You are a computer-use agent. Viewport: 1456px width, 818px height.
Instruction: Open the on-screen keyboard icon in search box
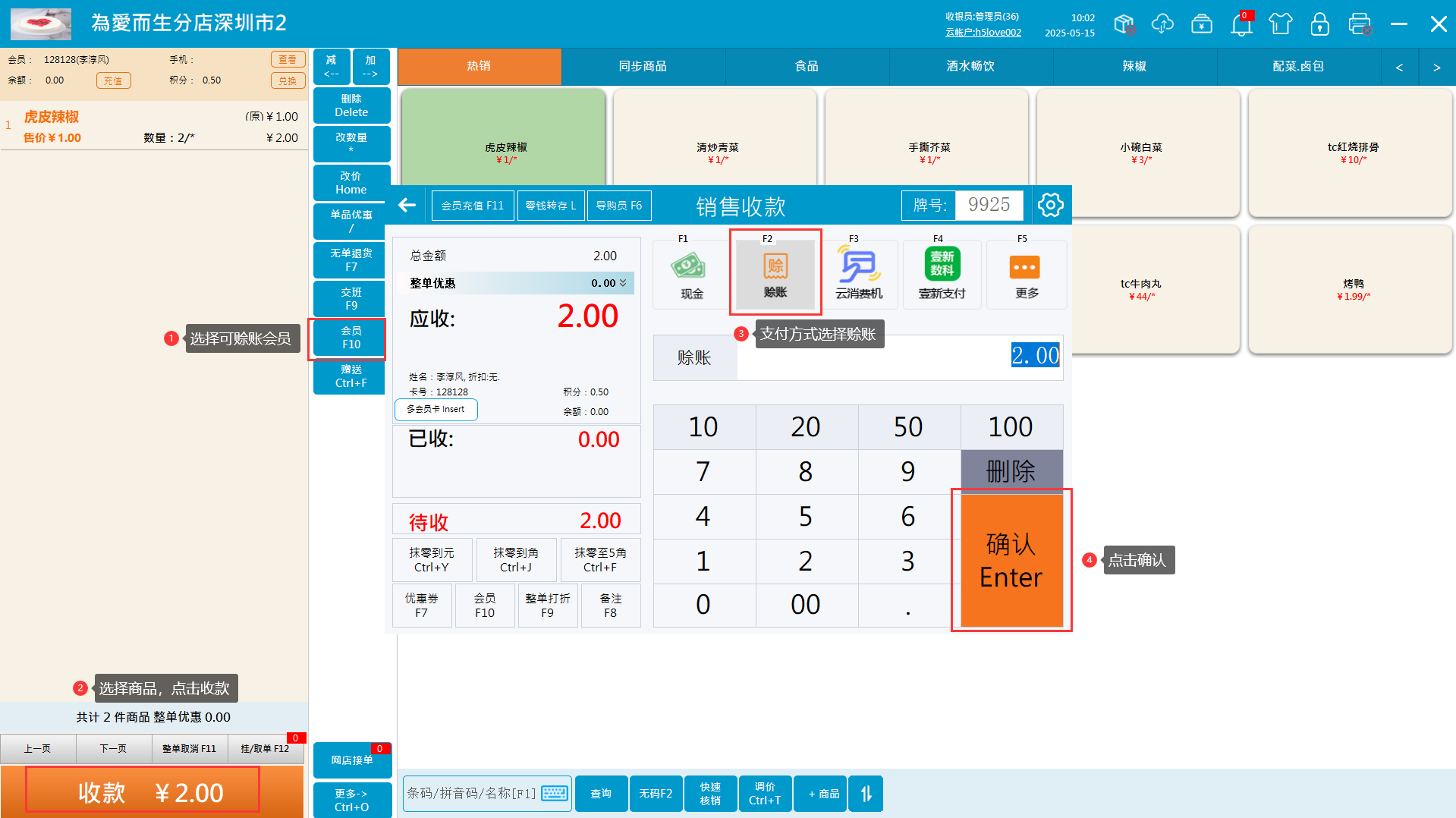(555, 794)
